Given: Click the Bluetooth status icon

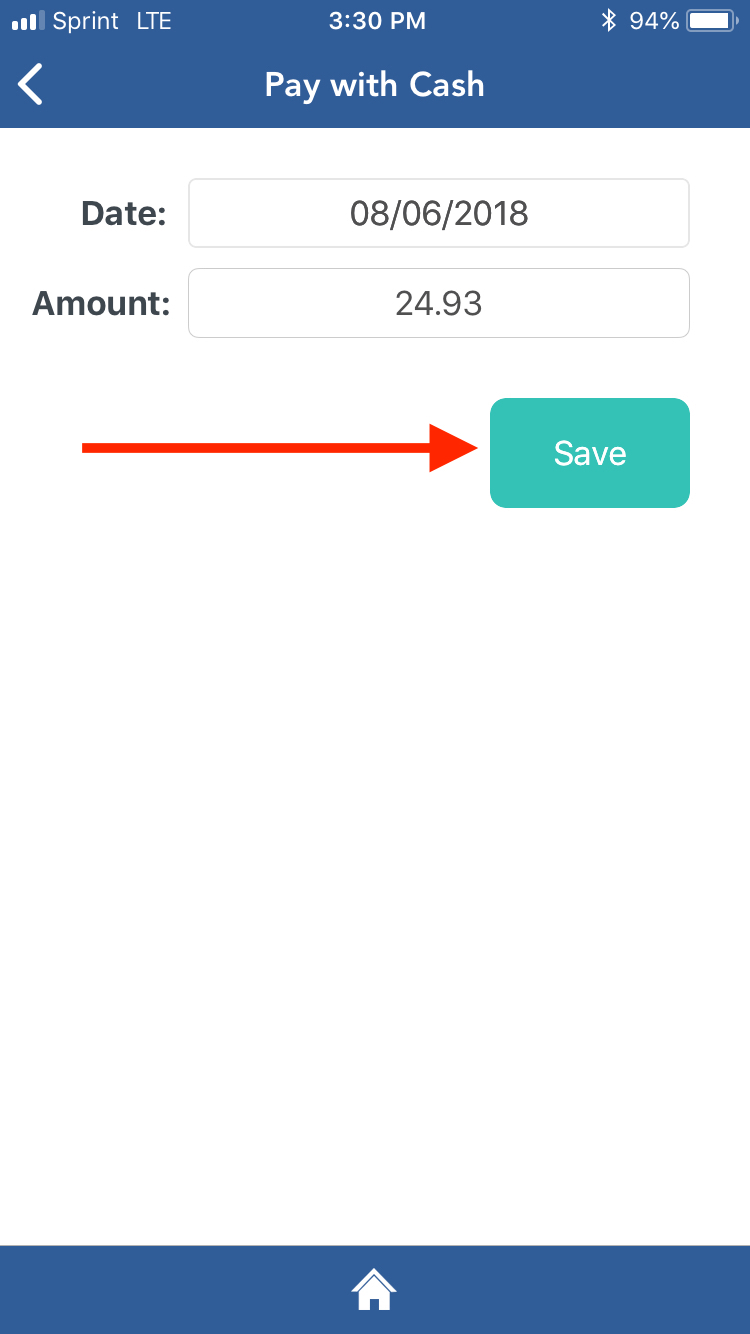Looking at the screenshot, I should point(608,21).
